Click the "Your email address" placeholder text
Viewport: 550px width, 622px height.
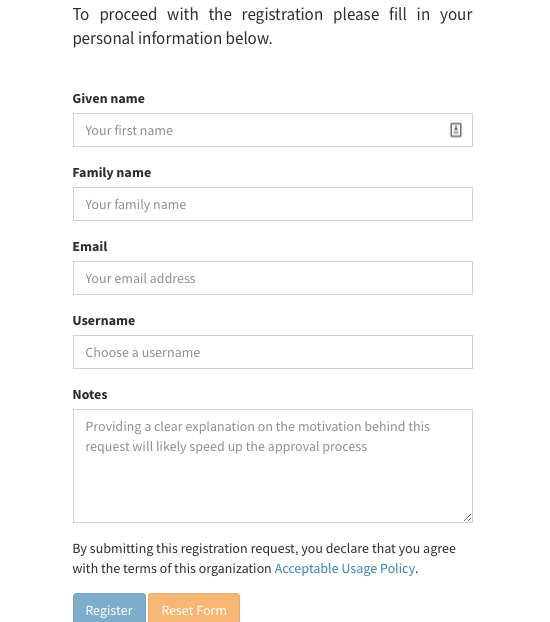(140, 278)
